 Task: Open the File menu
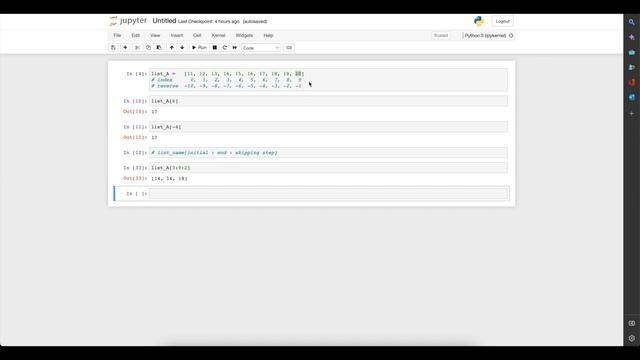click(x=117, y=36)
